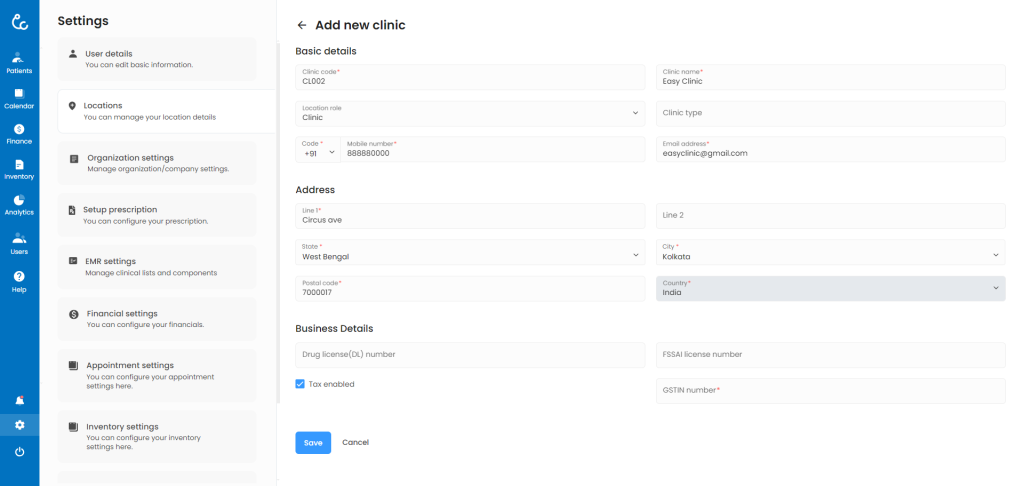Click the power logout icon
The image size is (1024, 486).
coord(19,452)
